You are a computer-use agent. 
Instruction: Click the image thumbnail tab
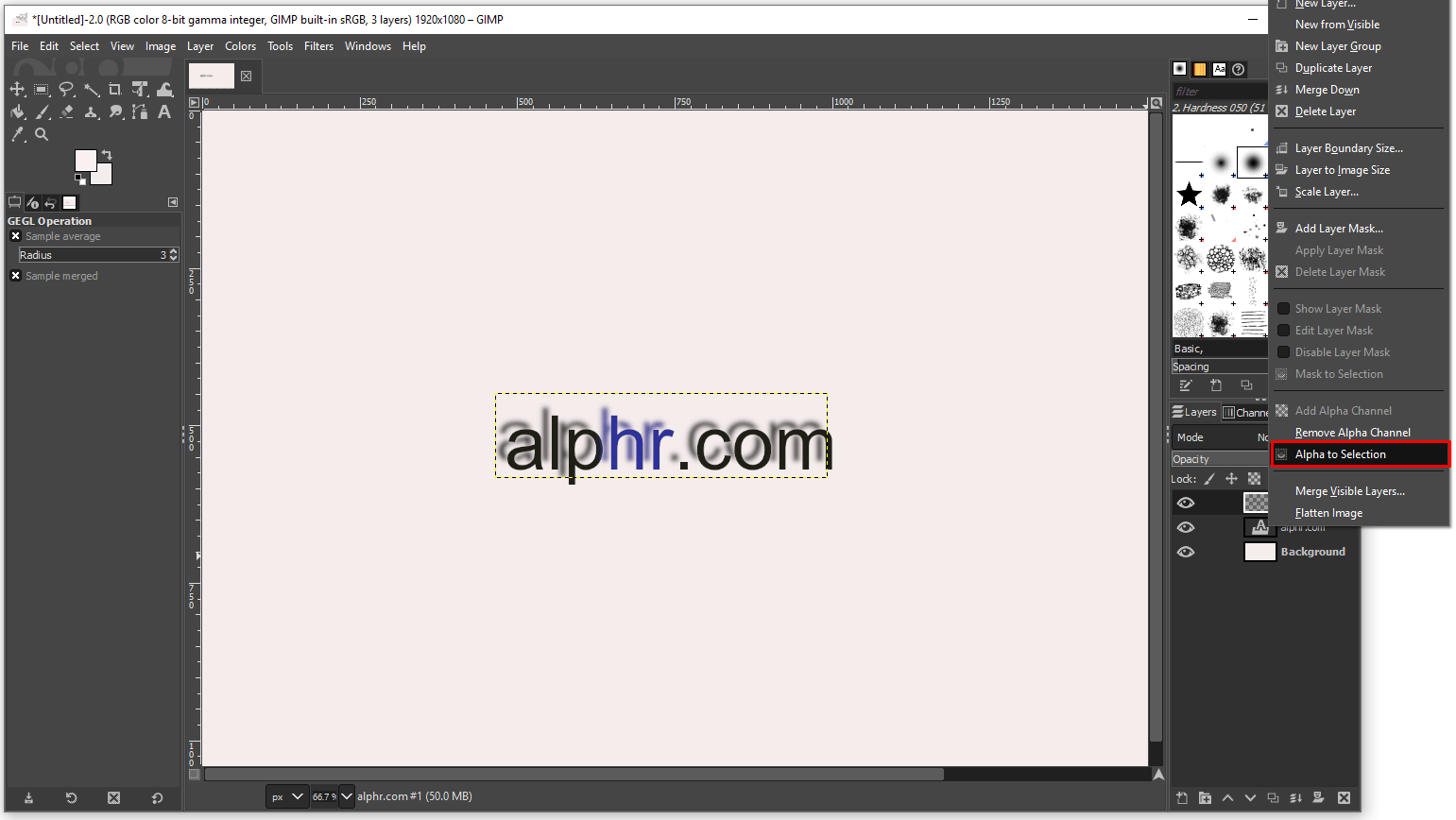pyautogui.click(x=211, y=76)
